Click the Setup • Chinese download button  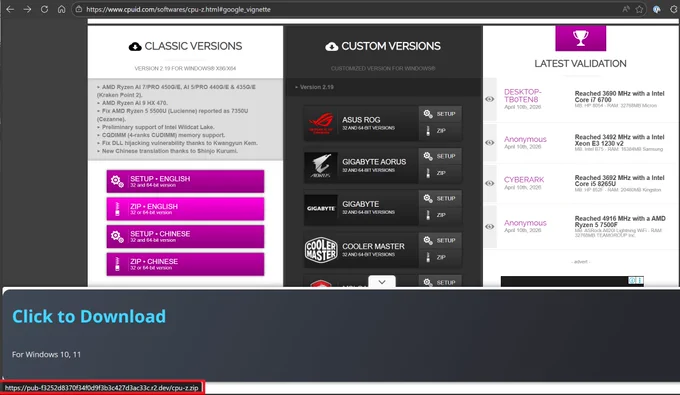(x=185, y=236)
